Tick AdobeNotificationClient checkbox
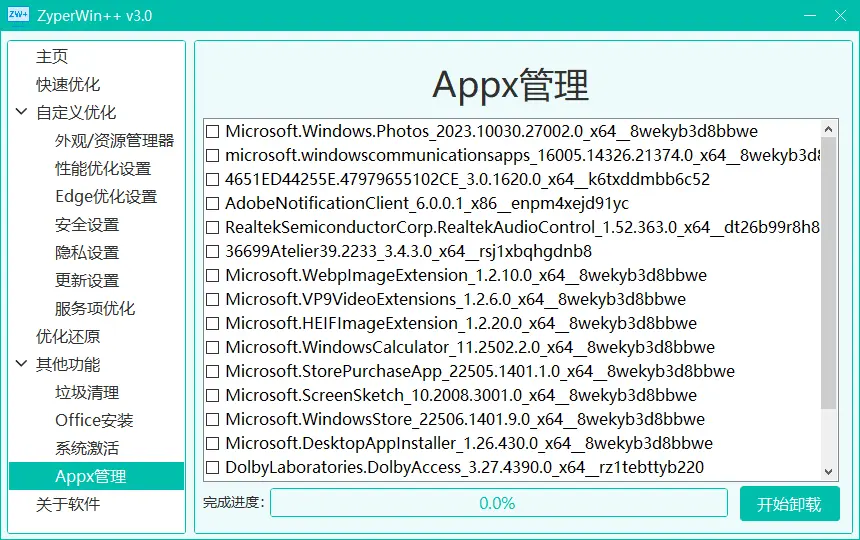The height and width of the screenshot is (540, 860). pos(212,203)
